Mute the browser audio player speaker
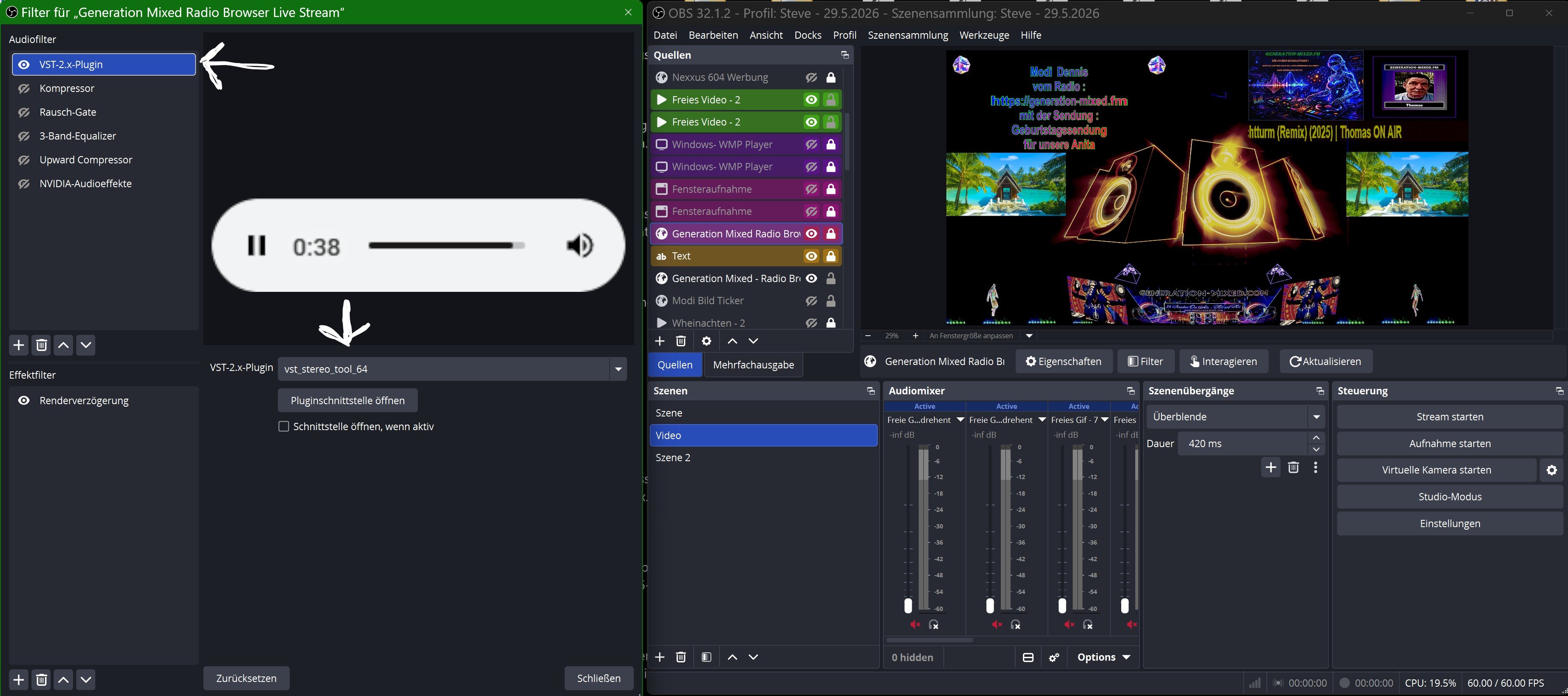This screenshot has width=1568, height=696. 580,246
